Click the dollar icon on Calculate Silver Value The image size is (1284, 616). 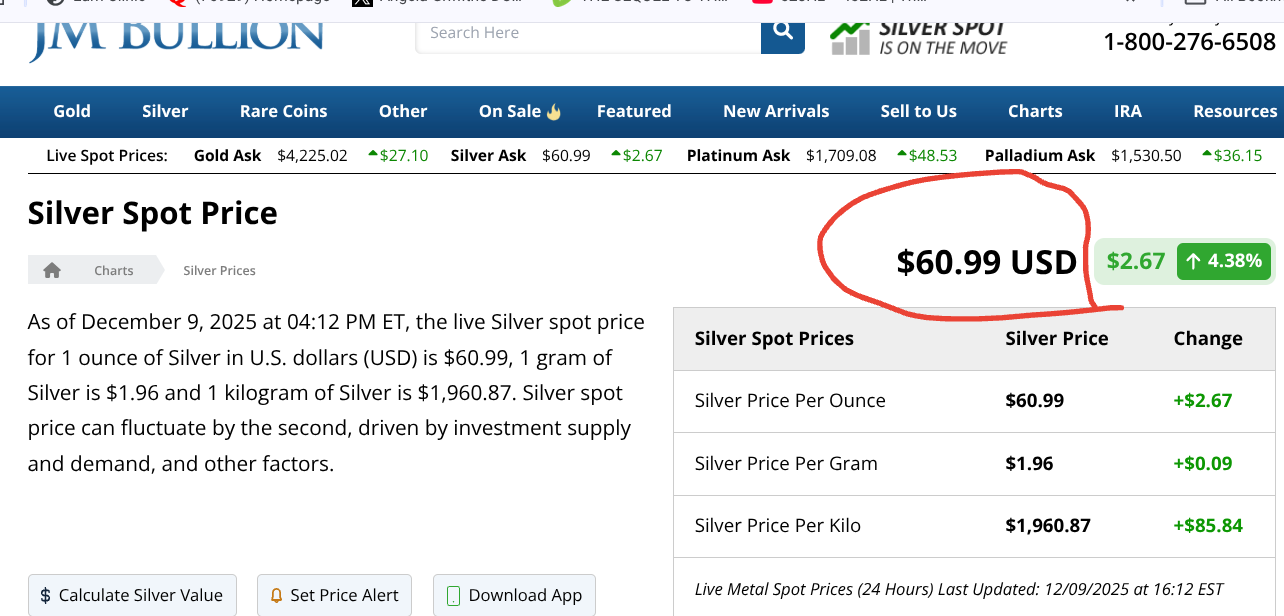click(x=46, y=595)
